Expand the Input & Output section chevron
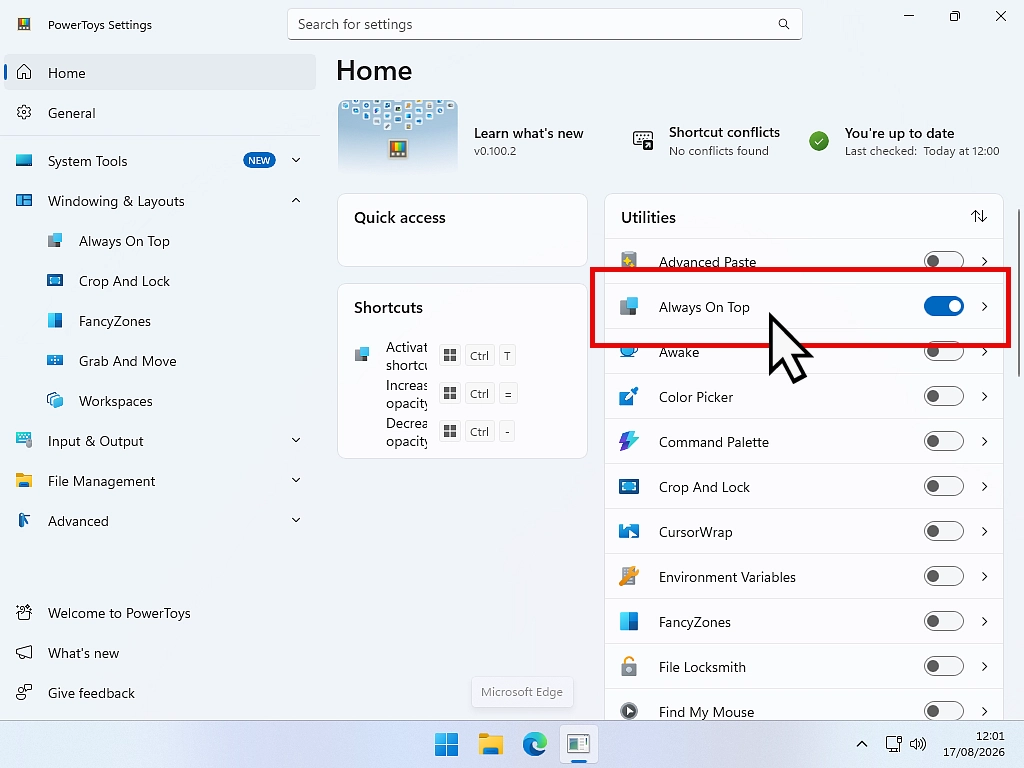The height and width of the screenshot is (768, 1024). [296, 440]
